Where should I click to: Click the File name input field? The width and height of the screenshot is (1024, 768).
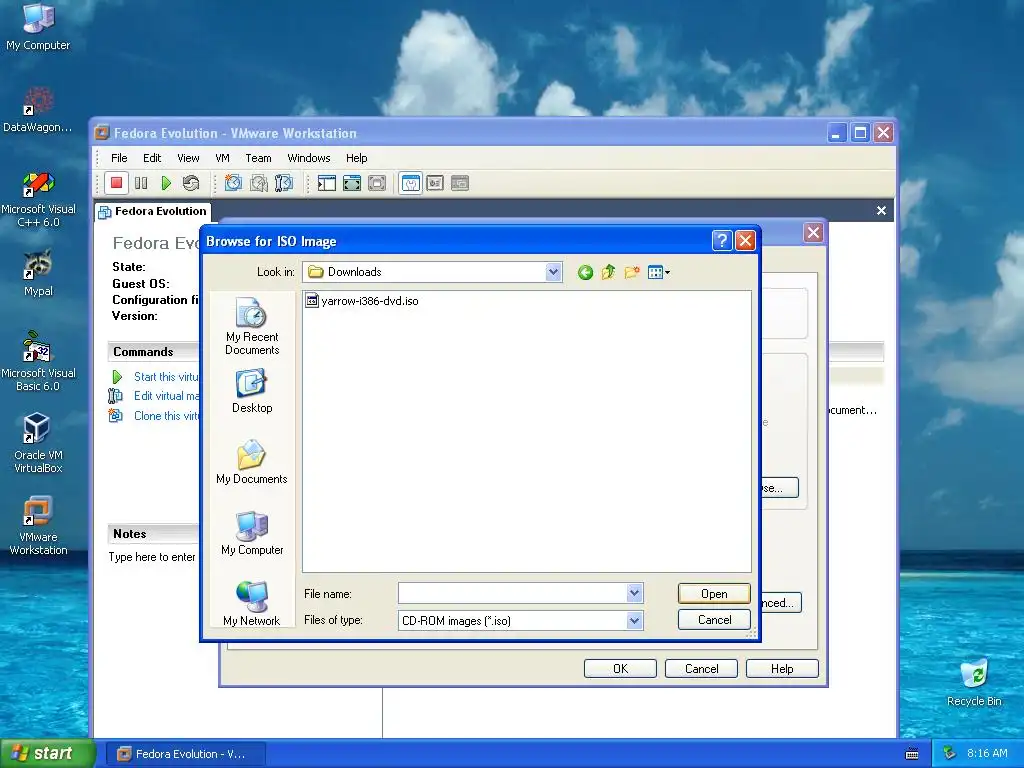click(513, 593)
